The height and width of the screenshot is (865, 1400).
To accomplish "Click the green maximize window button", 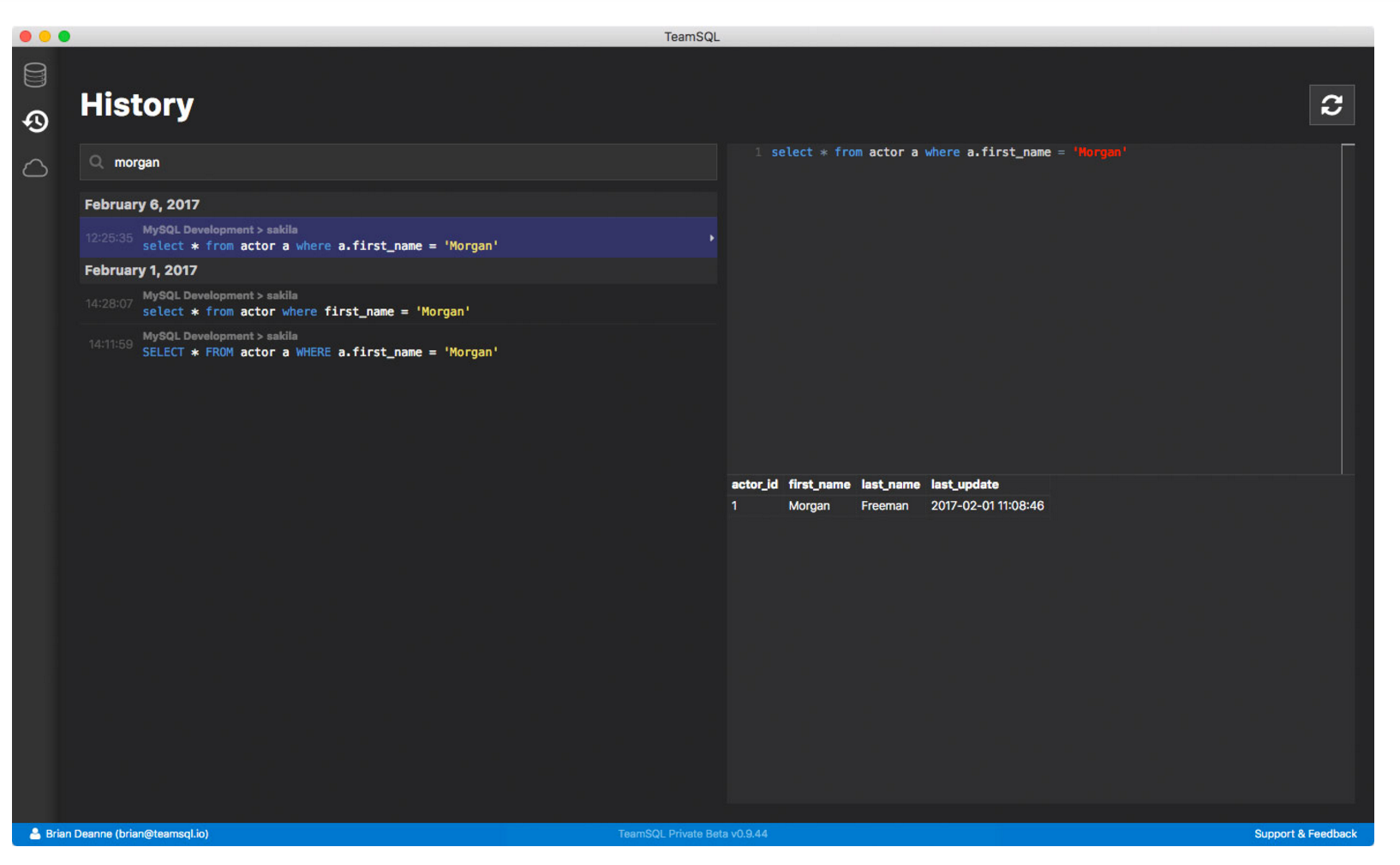I will (64, 36).
